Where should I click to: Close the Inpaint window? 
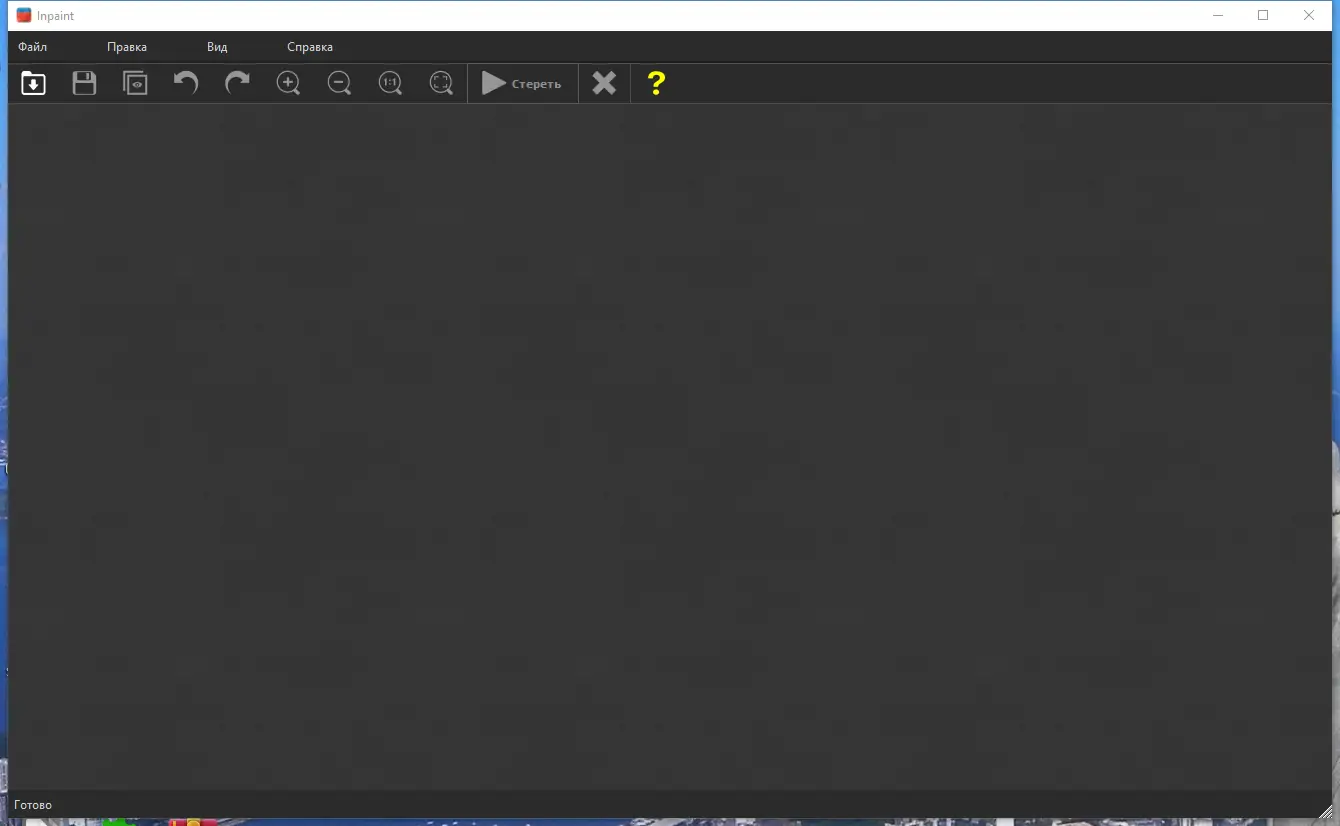[1309, 15]
